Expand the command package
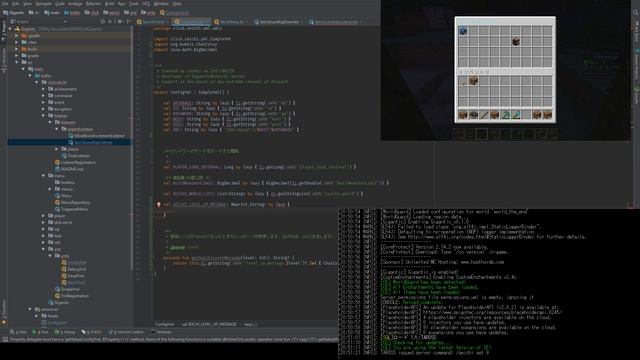 pos(43,96)
